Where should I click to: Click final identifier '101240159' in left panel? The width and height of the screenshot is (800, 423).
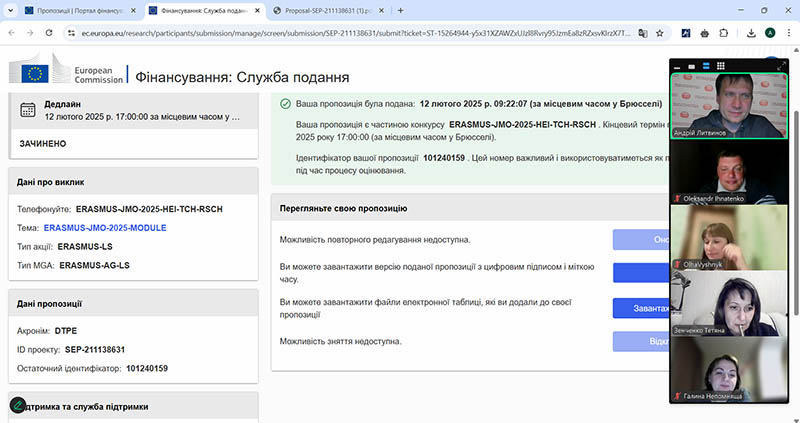(147, 368)
